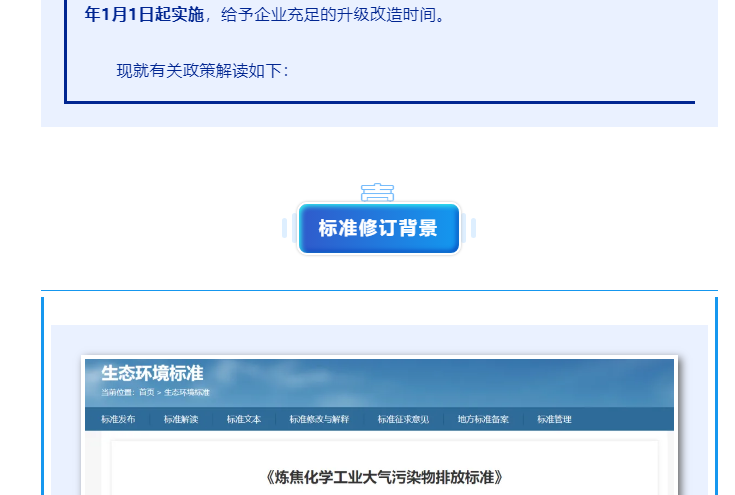Click the 首页 breadcrumb link
This screenshot has width=735, height=495.
146,392
